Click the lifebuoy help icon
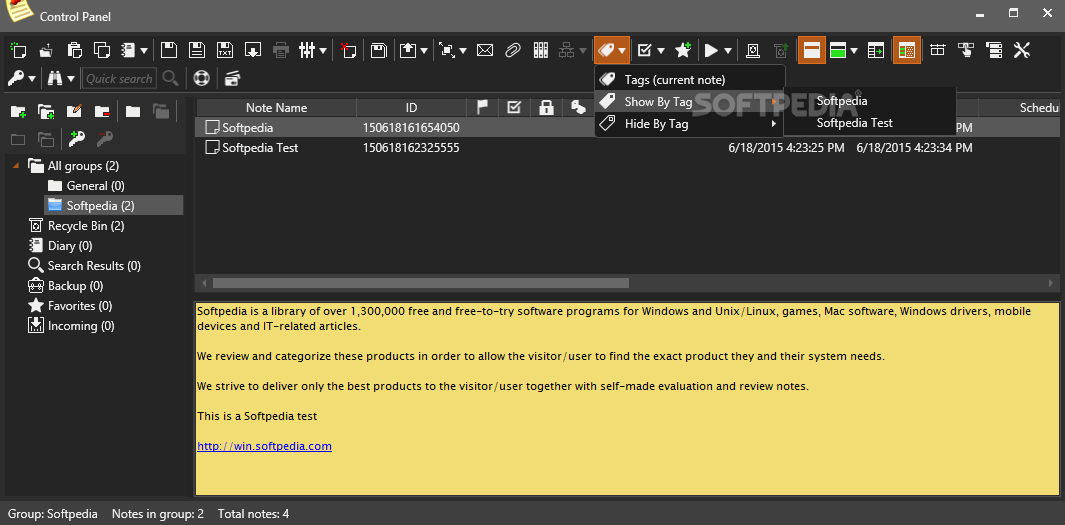The height and width of the screenshot is (525, 1065). [202, 78]
